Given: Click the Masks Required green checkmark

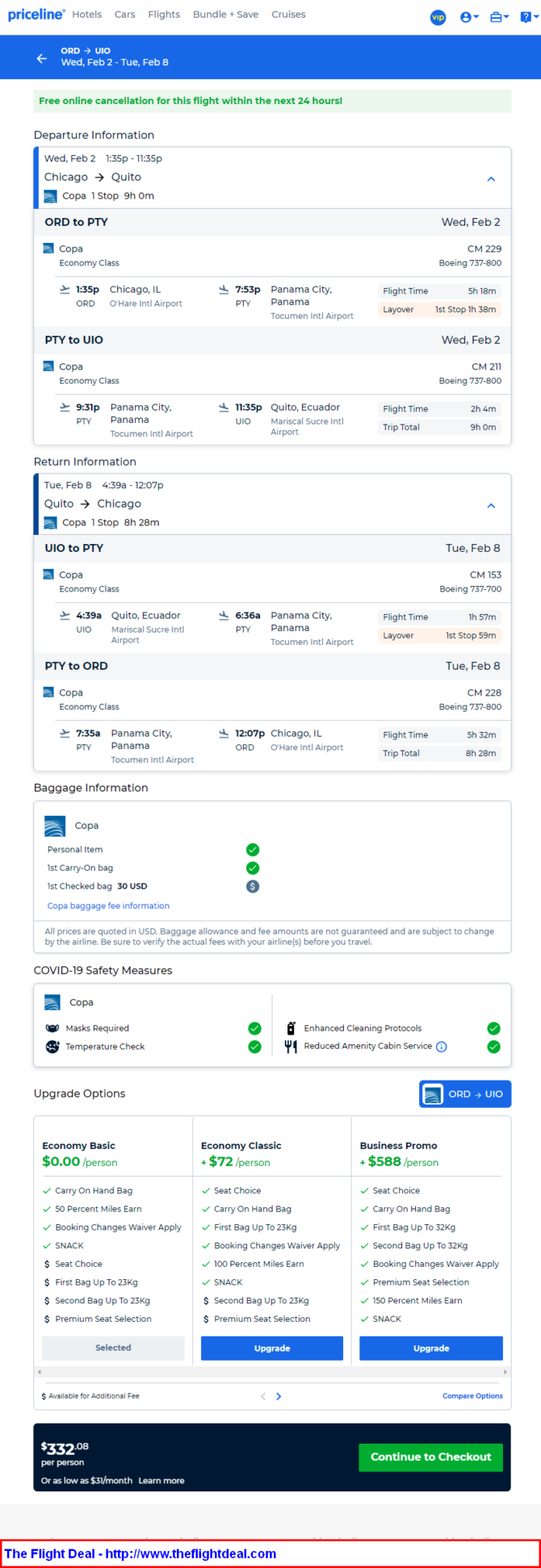Looking at the screenshot, I should (x=254, y=1028).
